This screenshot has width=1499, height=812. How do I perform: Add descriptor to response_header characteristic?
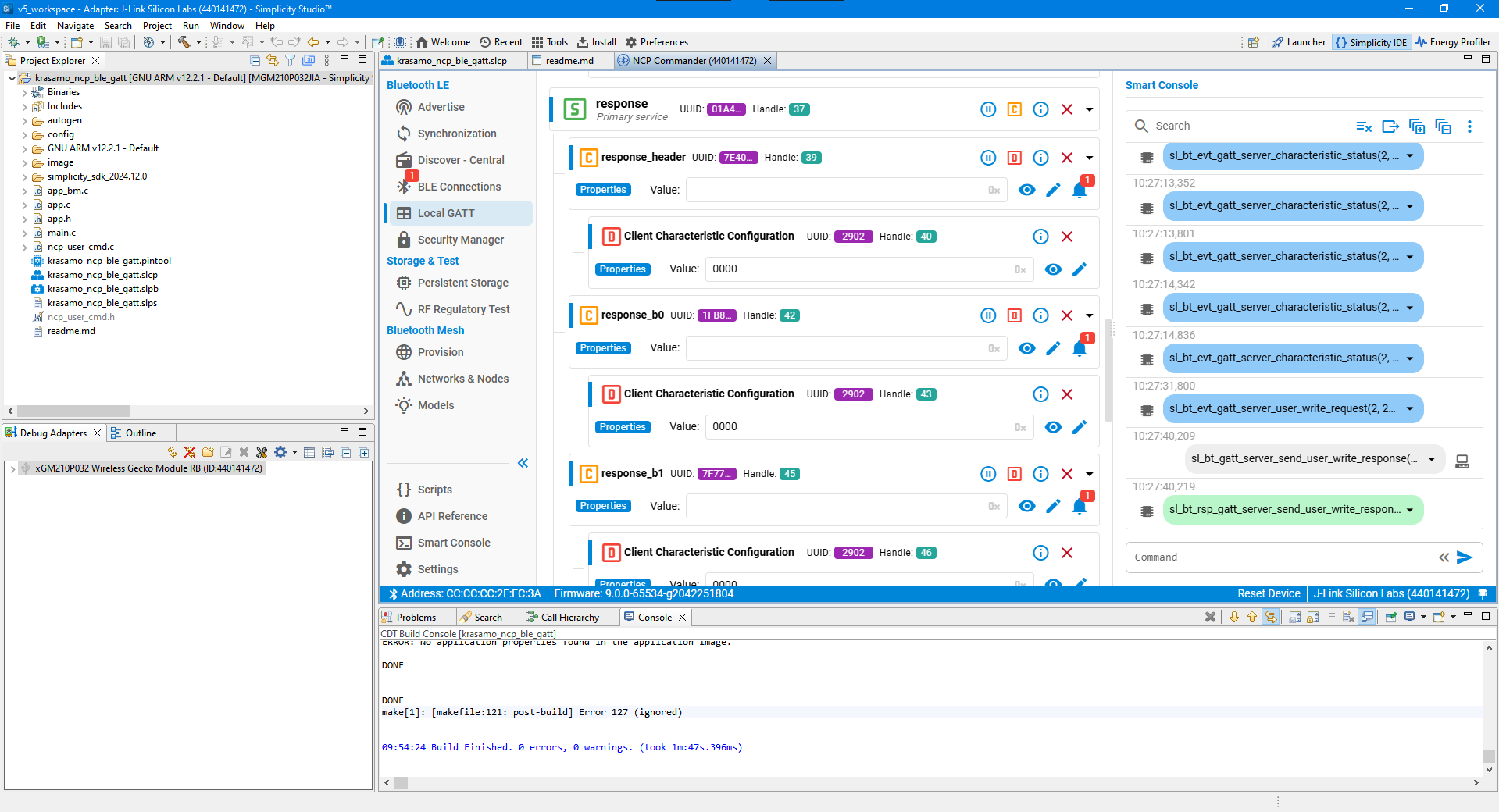pyautogui.click(x=1014, y=158)
